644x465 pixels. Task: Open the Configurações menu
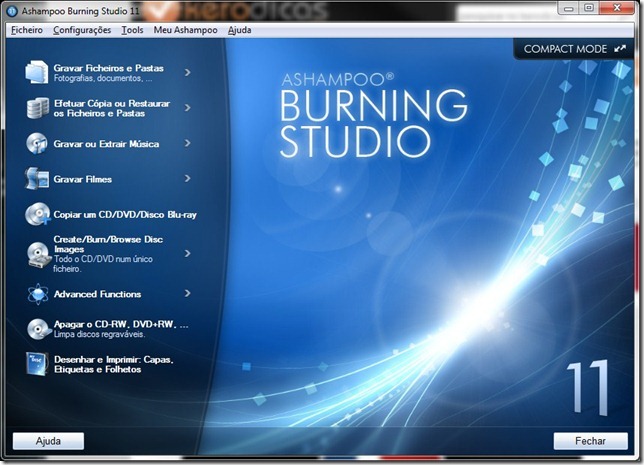[82, 30]
